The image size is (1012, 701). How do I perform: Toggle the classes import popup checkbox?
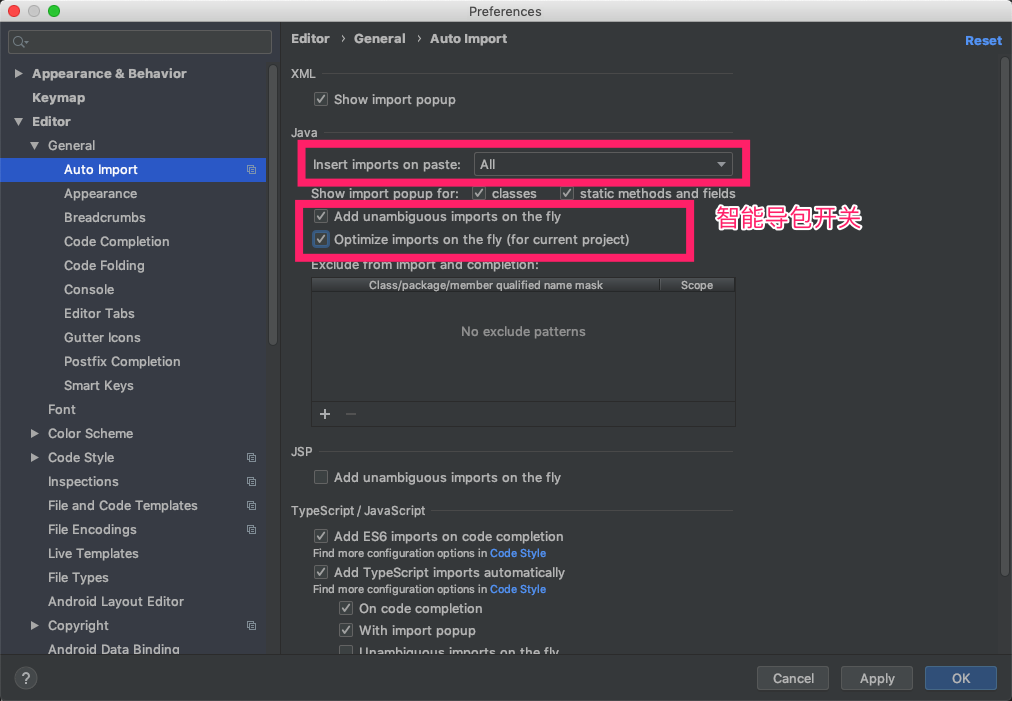[x=479, y=193]
